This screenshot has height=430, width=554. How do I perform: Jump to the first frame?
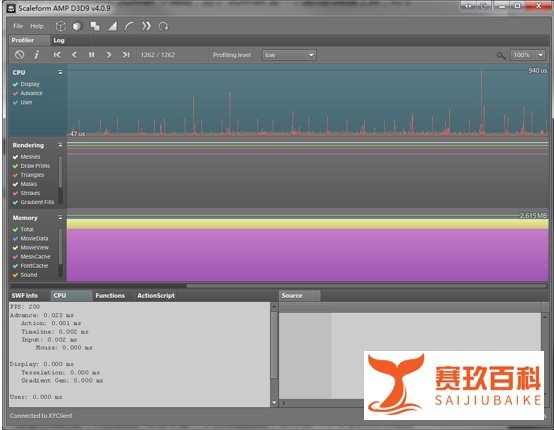(57, 55)
